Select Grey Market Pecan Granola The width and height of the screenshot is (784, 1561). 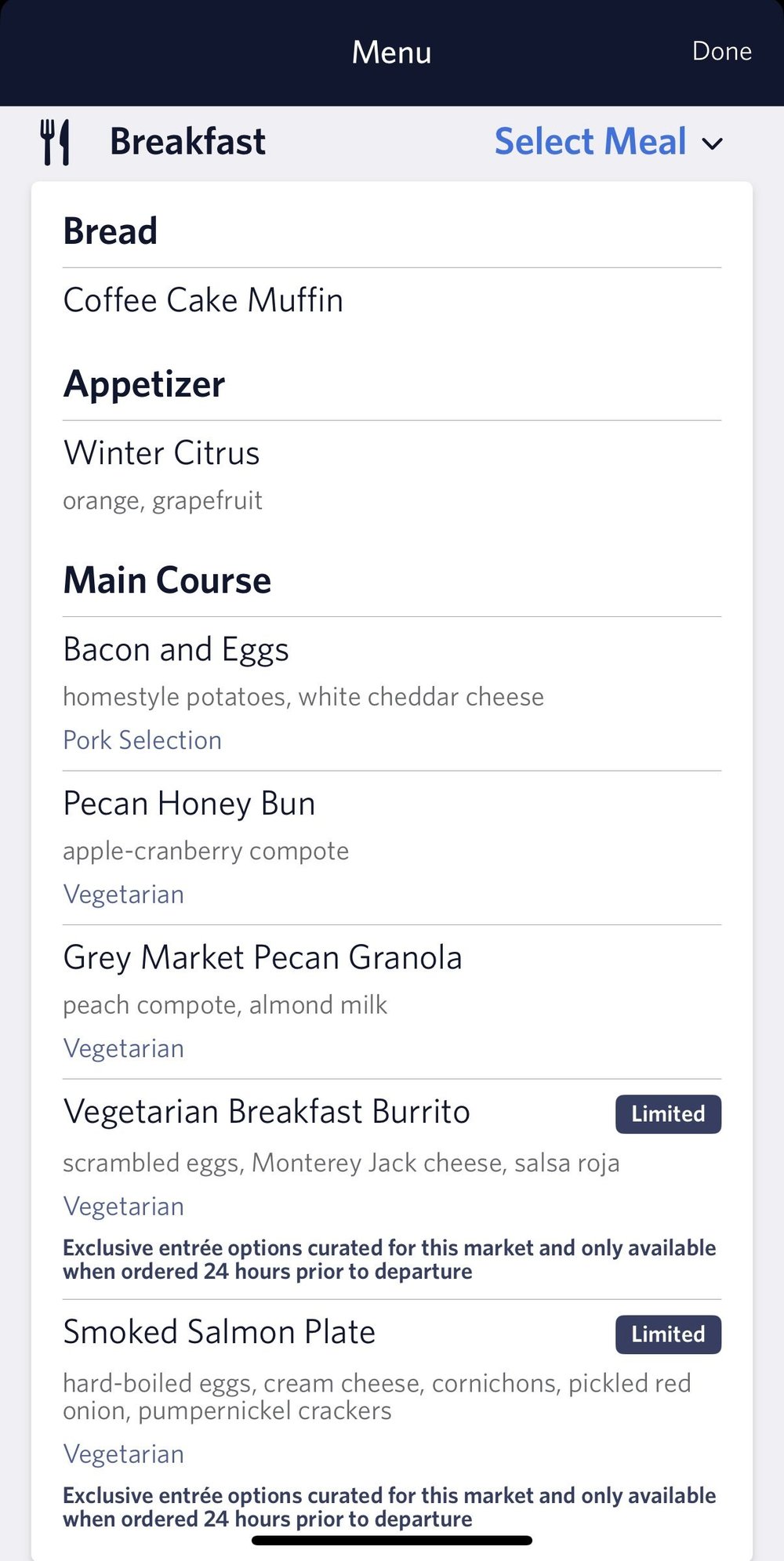(x=263, y=957)
